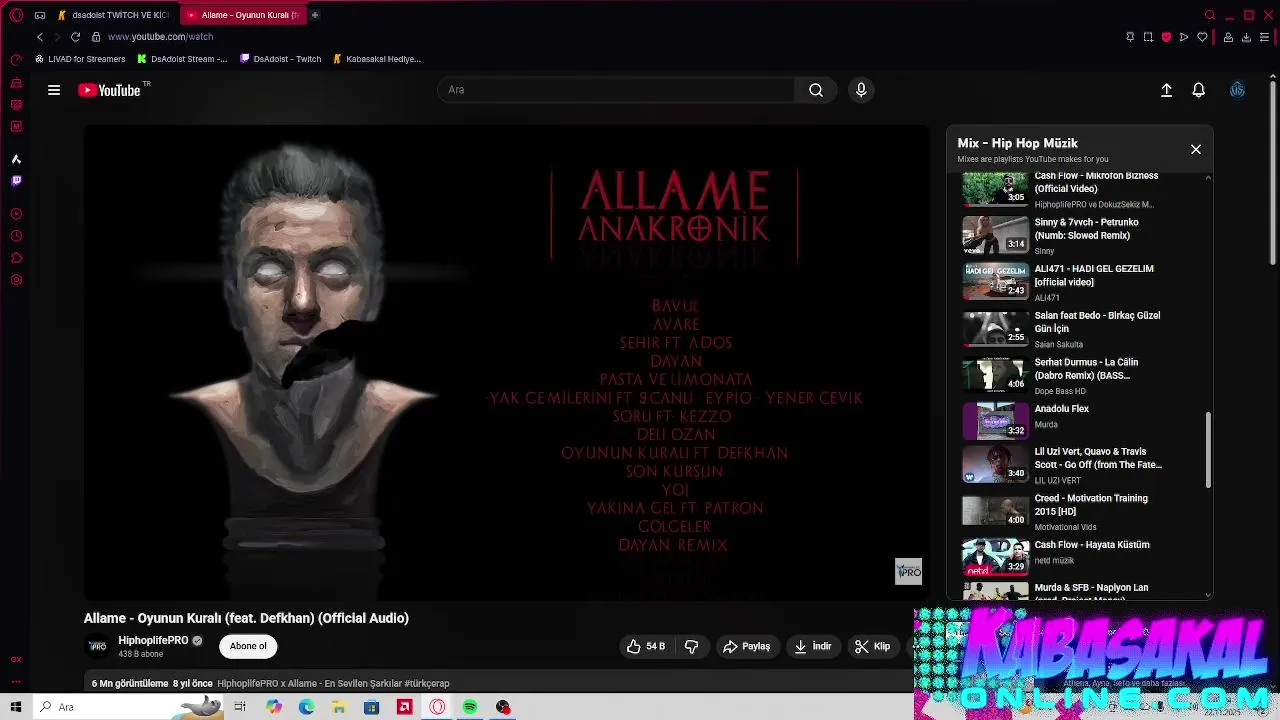This screenshot has height=720, width=1280.
Task: Play Saian feat Bedo - Birkaç Güzel Gün
Action: pos(1061,329)
